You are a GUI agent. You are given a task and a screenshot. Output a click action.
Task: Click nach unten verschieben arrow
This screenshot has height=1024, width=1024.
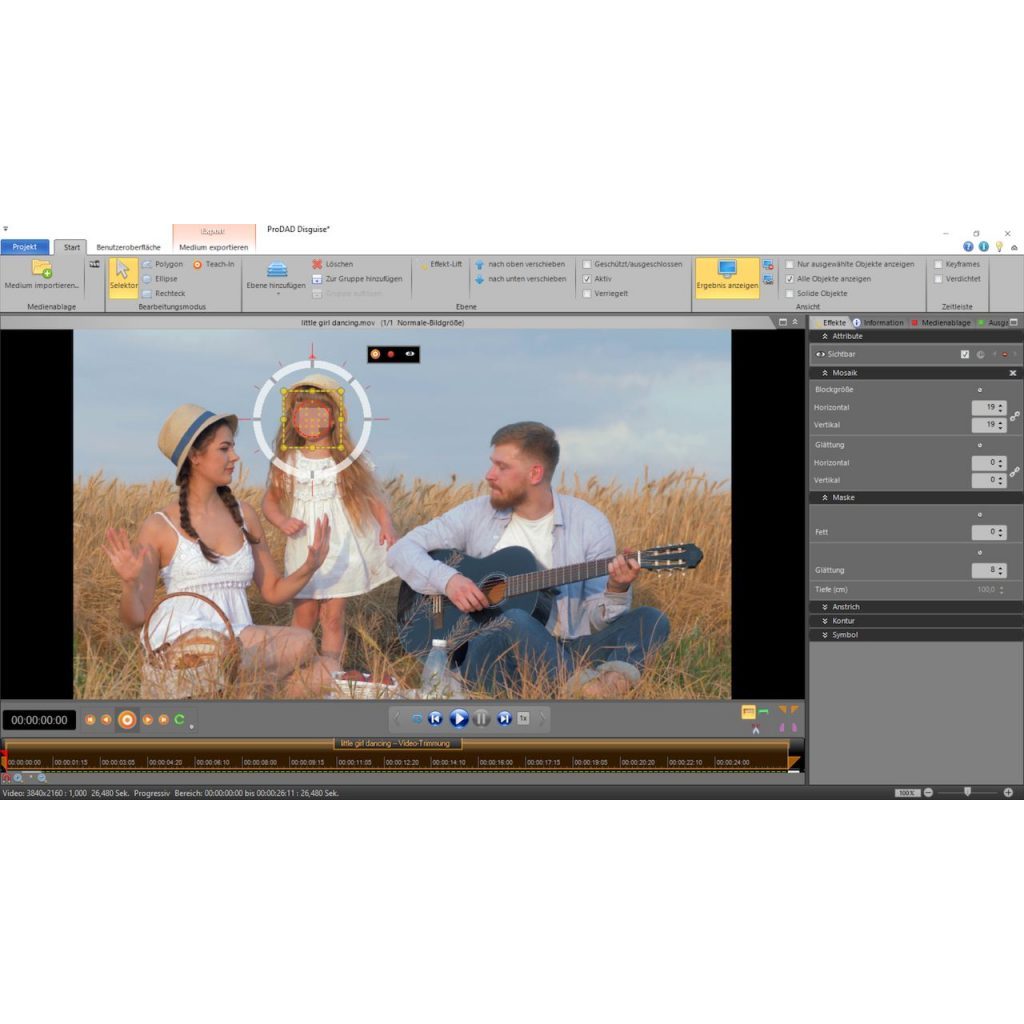(479, 279)
